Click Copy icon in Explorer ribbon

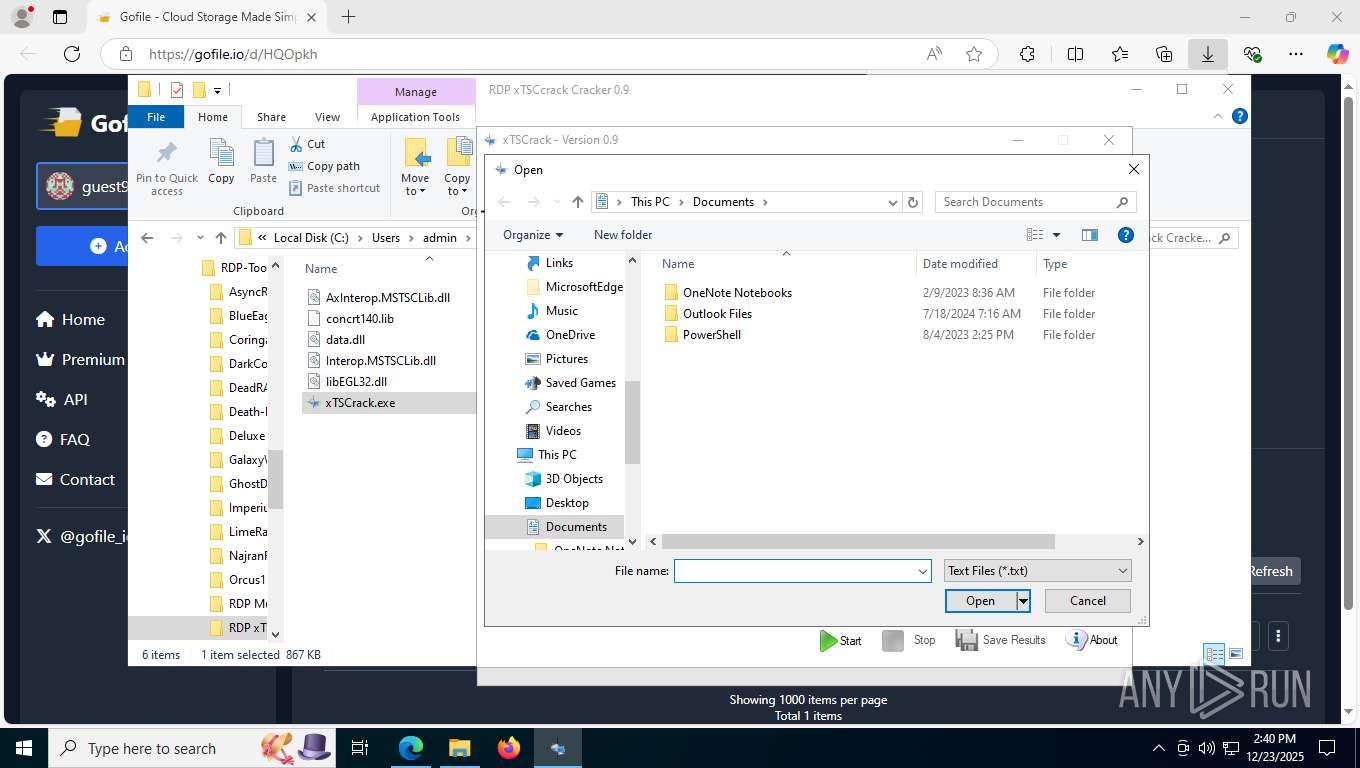coord(221,162)
